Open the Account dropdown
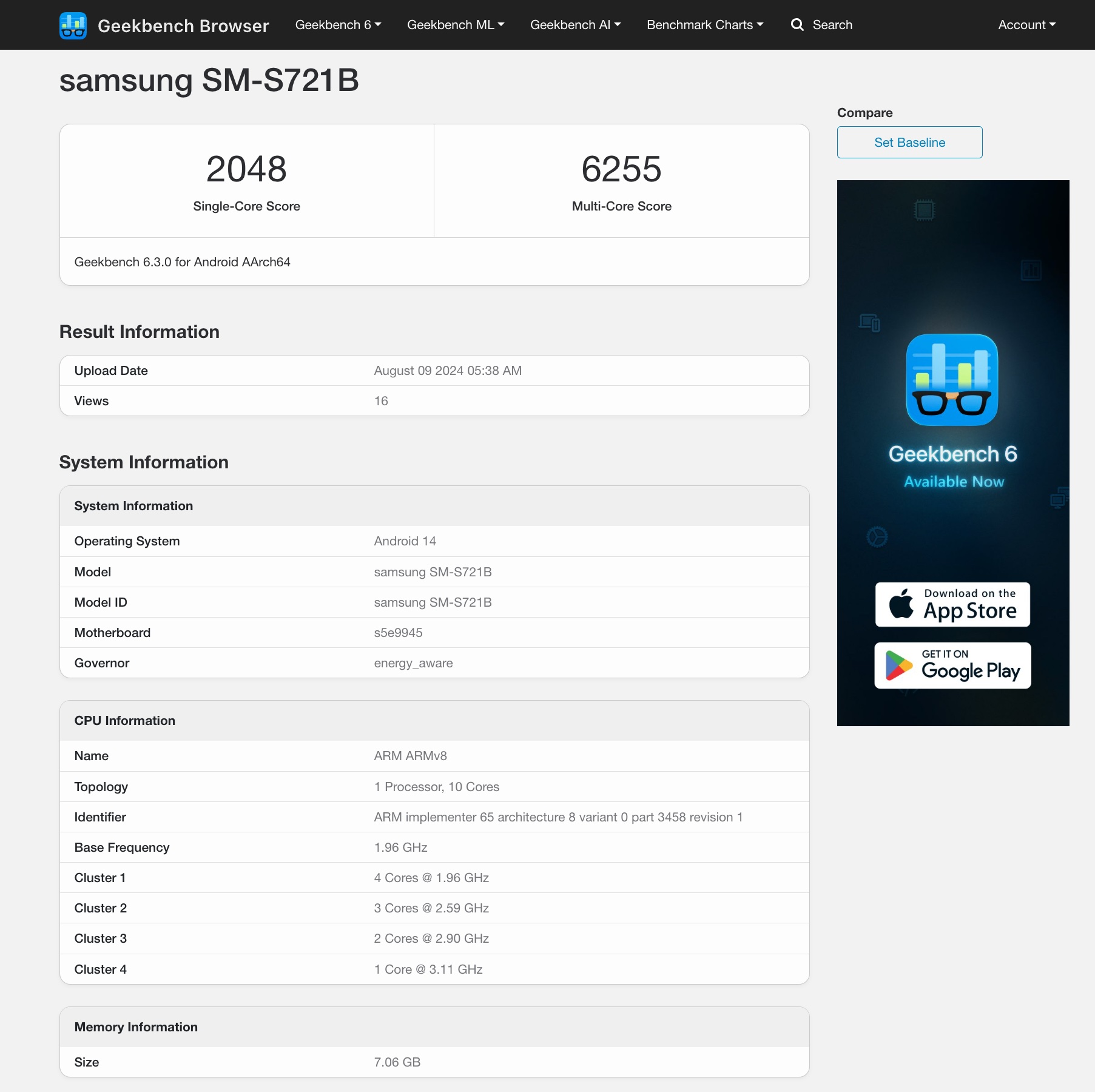This screenshot has height=1092, width=1095. coord(1027,25)
